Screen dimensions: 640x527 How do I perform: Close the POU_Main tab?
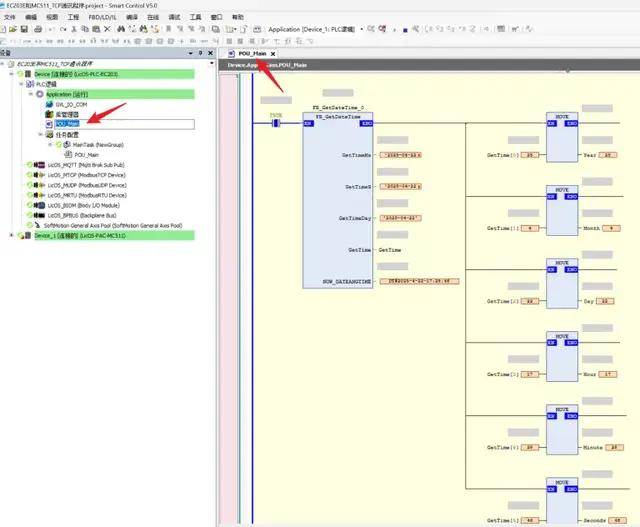coord(272,53)
